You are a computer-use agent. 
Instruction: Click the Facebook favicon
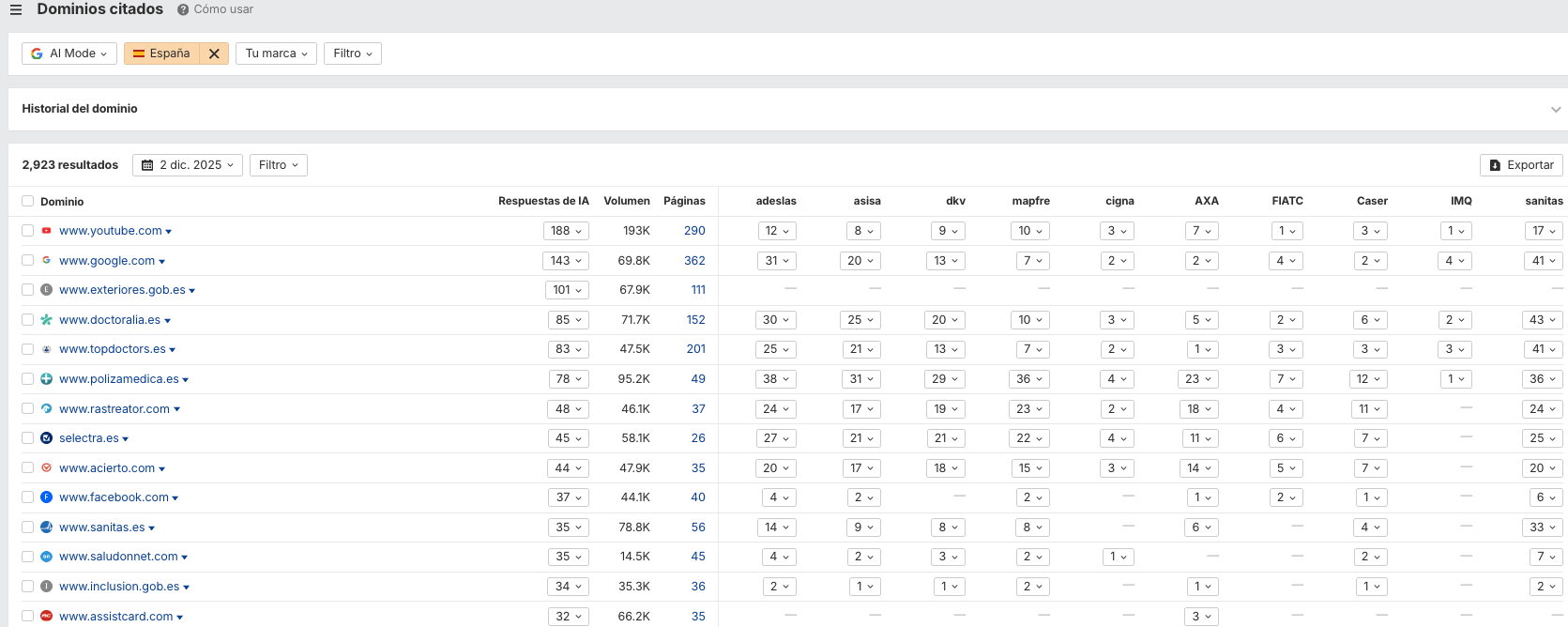[46, 497]
